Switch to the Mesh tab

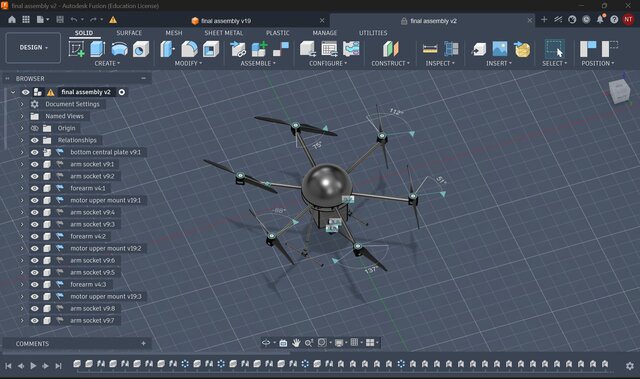pos(174,33)
